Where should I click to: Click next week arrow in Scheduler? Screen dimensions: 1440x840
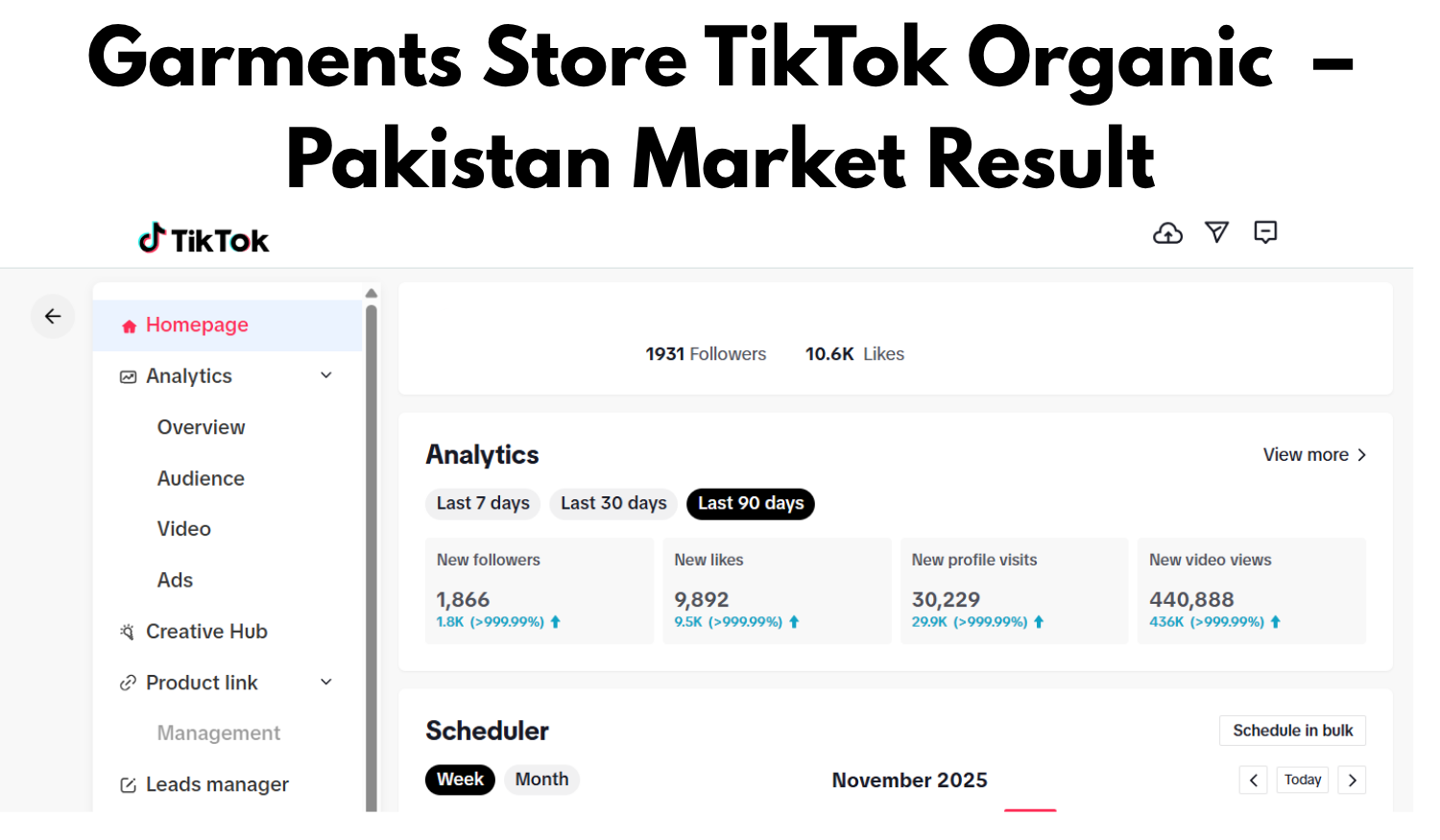coord(1352,780)
